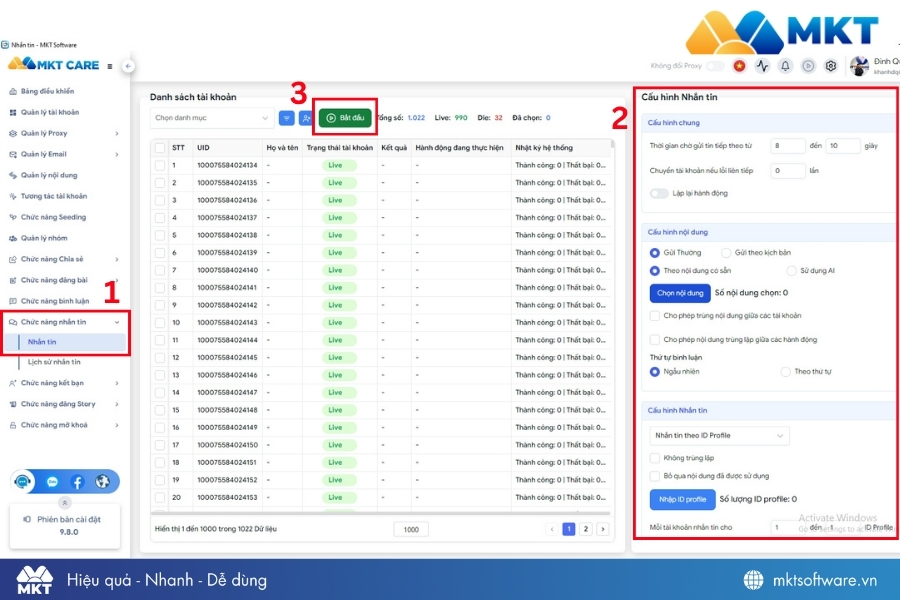Viewport: 900px width, 600px height.
Task: Click the user avatar in the header
Action: pos(859,66)
